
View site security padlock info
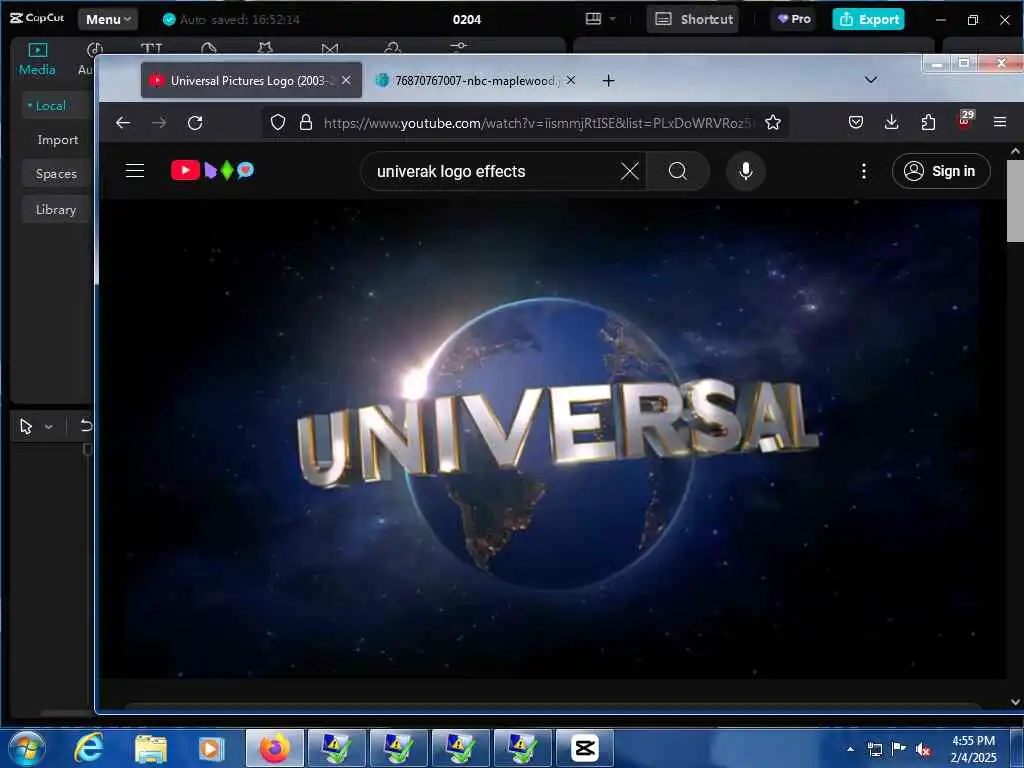306,122
